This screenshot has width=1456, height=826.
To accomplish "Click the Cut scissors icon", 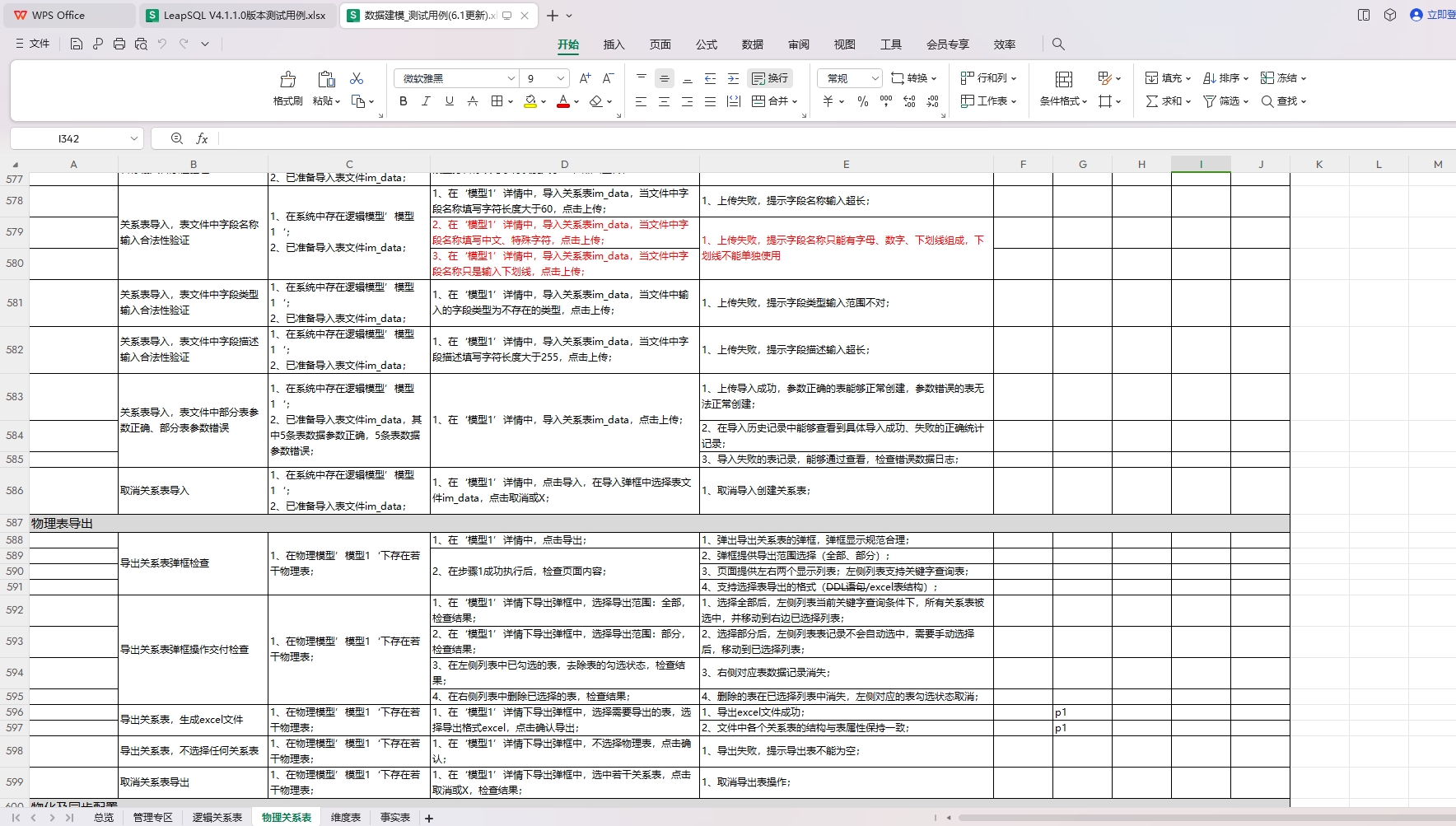I will pyautogui.click(x=357, y=78).
